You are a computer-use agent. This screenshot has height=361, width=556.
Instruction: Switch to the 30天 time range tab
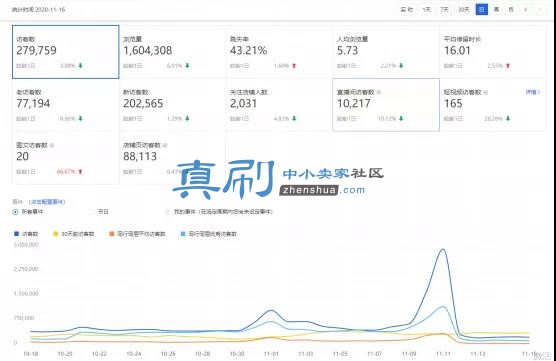tap(464, 10)
